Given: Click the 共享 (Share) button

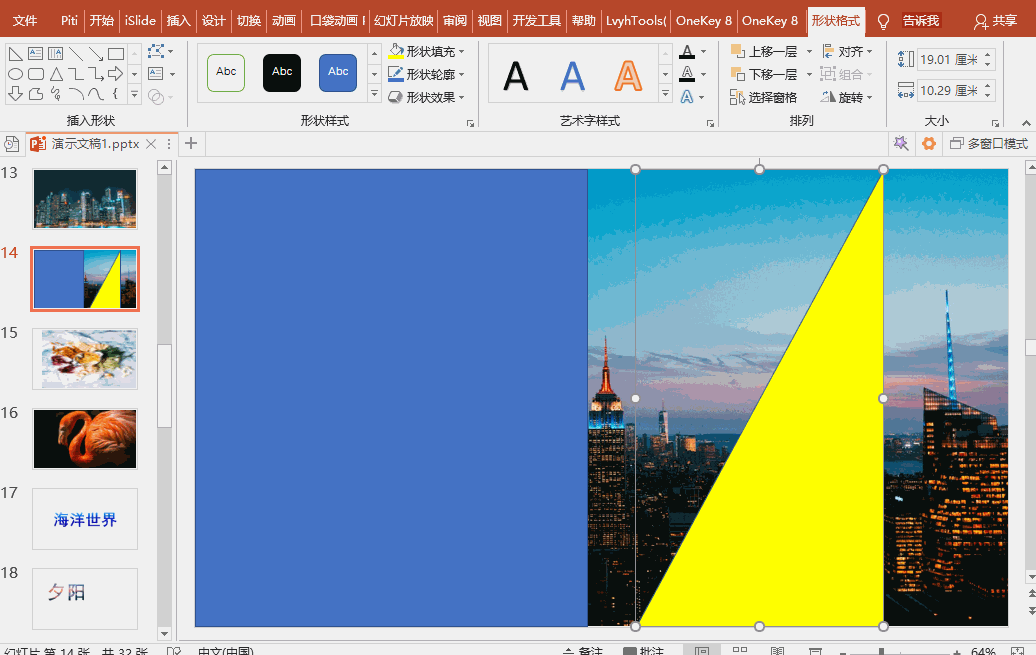Looking at the screenshot, I should pos(996,21).
